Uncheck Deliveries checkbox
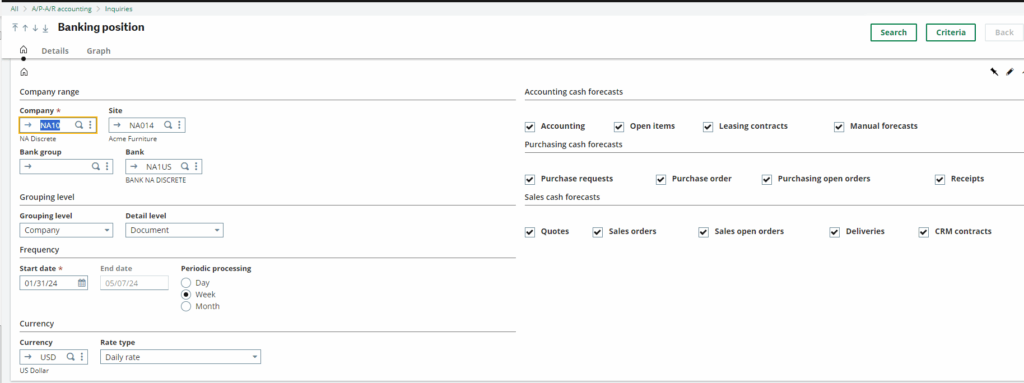Viewport: 1024px width, 383px height. coord(835,232)
